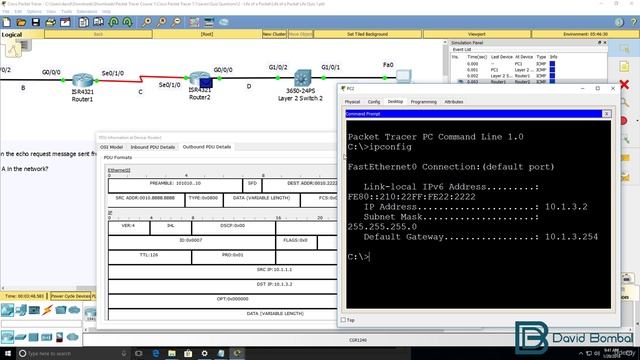Select the Inbound PDU Details tab
The width and height of the screenshot is (640, 360).
click(153, 147)
